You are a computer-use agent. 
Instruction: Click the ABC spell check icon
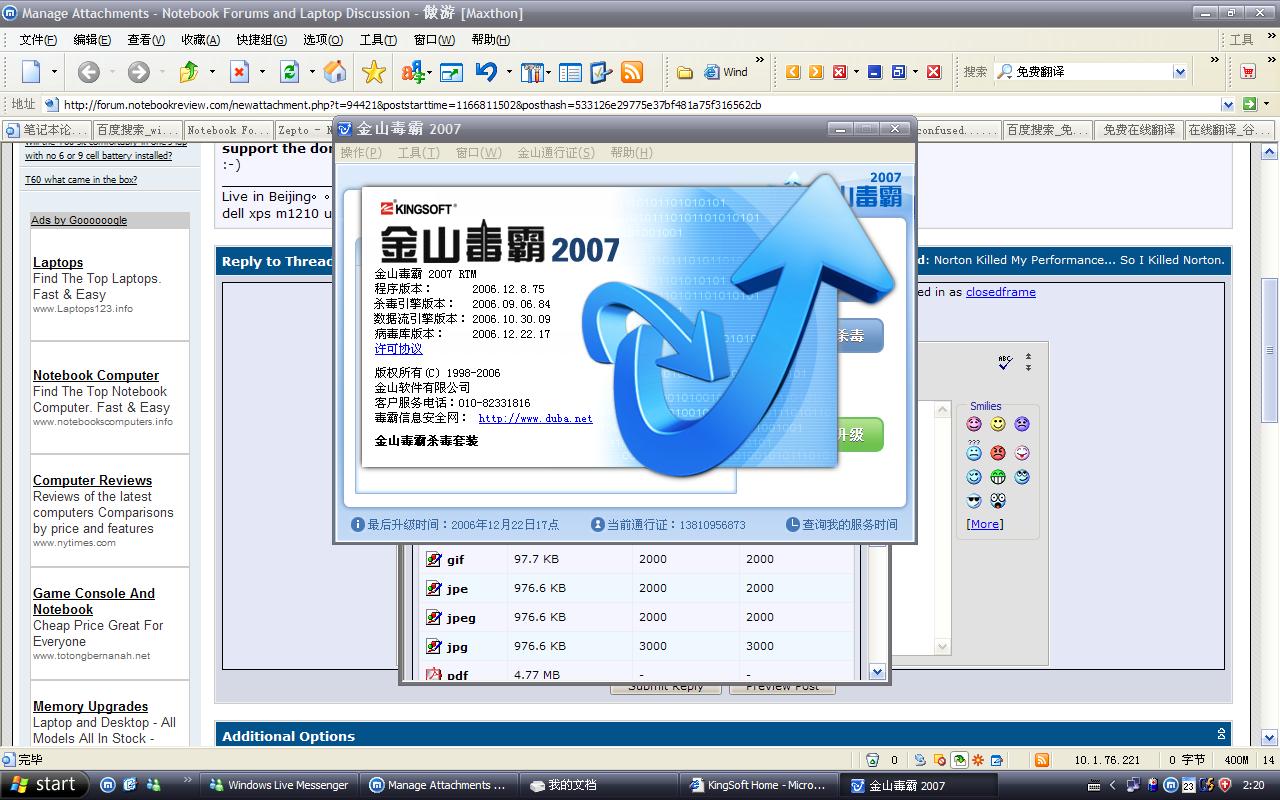point(1005,362)
